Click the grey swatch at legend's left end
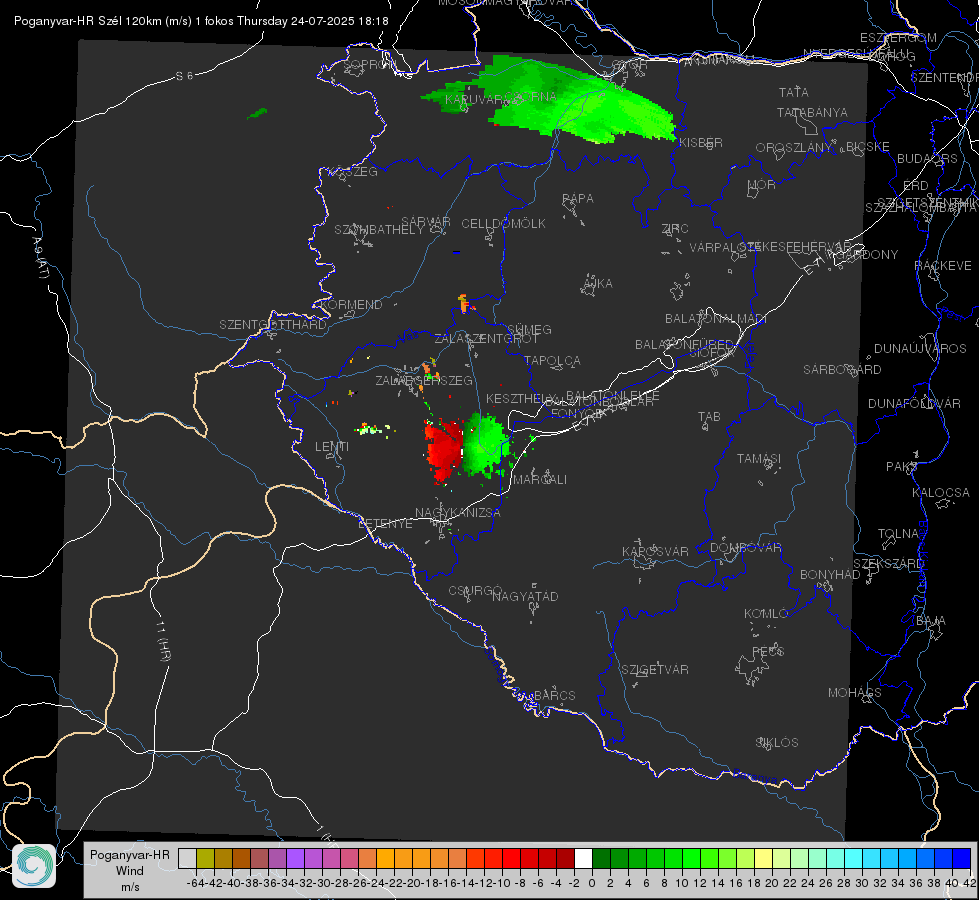The width and height of the screenshot is (979, 900). pos(187,858)
